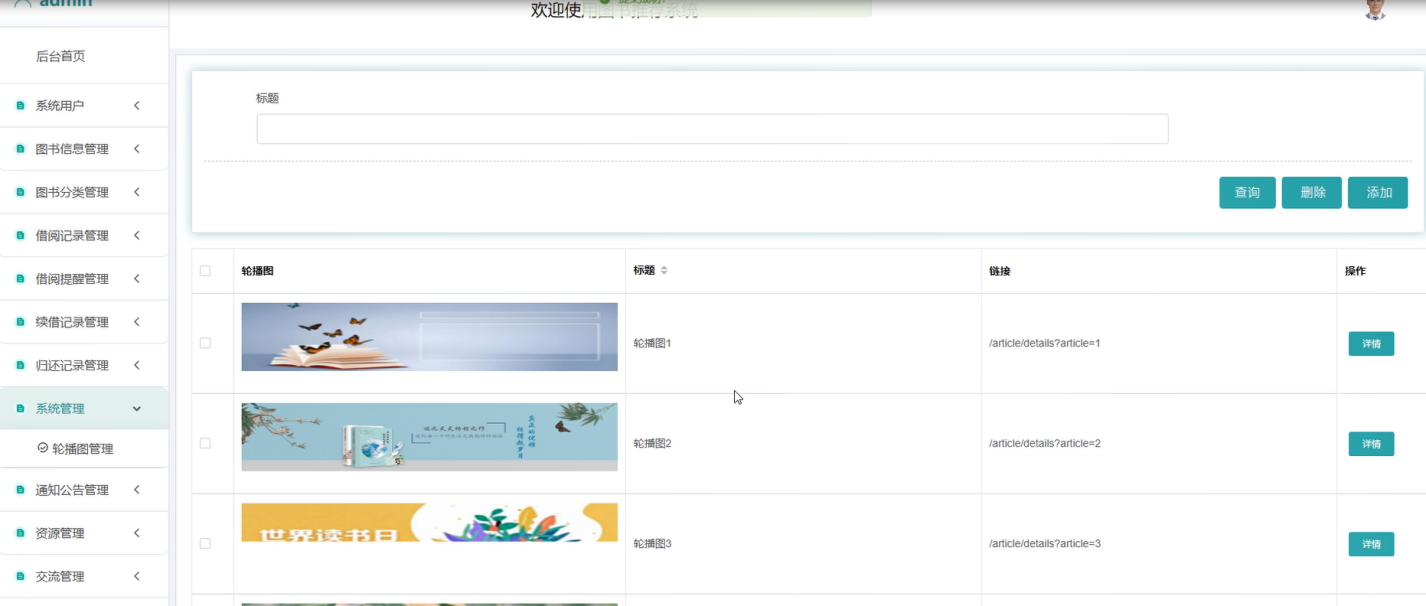This screenshot has width=1426, height=606.
Task: Click the 轮播图2 title cell
Action: 652,443
